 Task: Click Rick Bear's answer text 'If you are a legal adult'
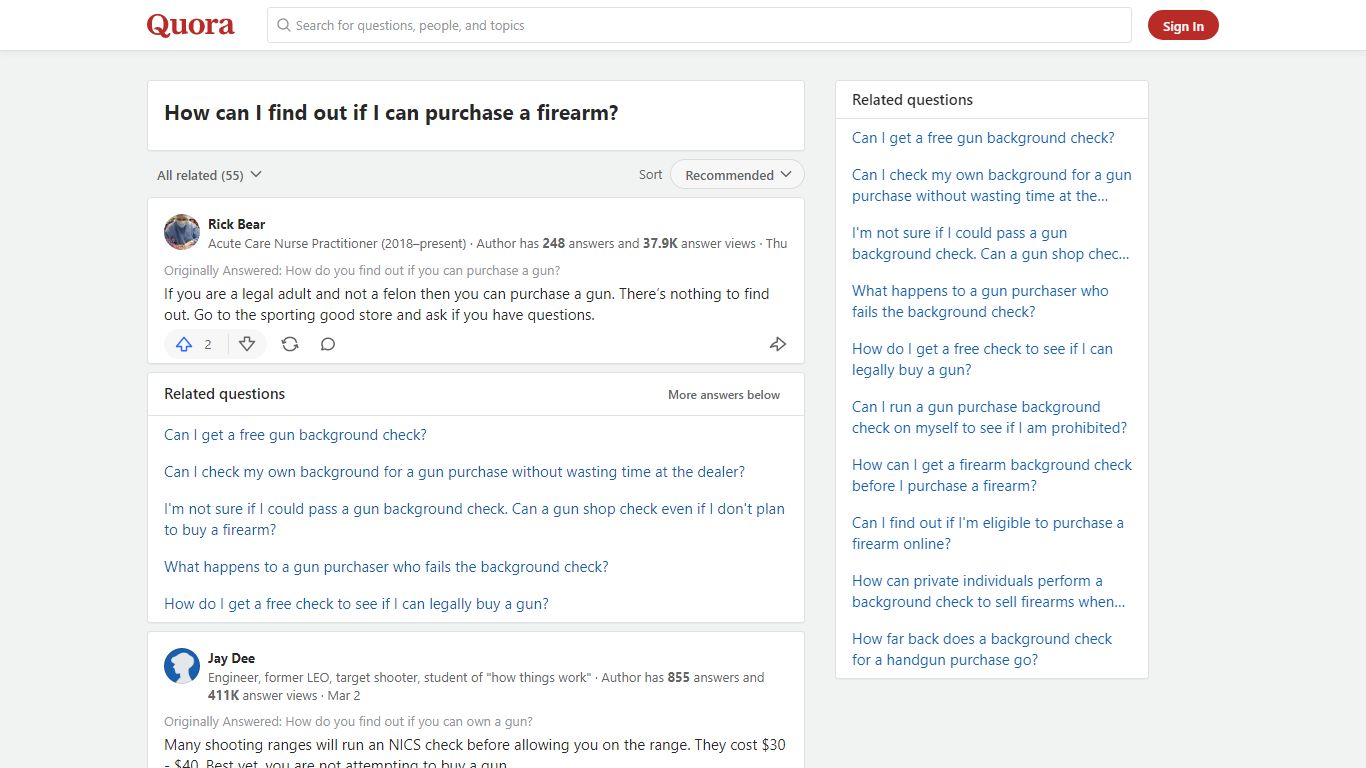pyautogui.click(x=467, y=304)
